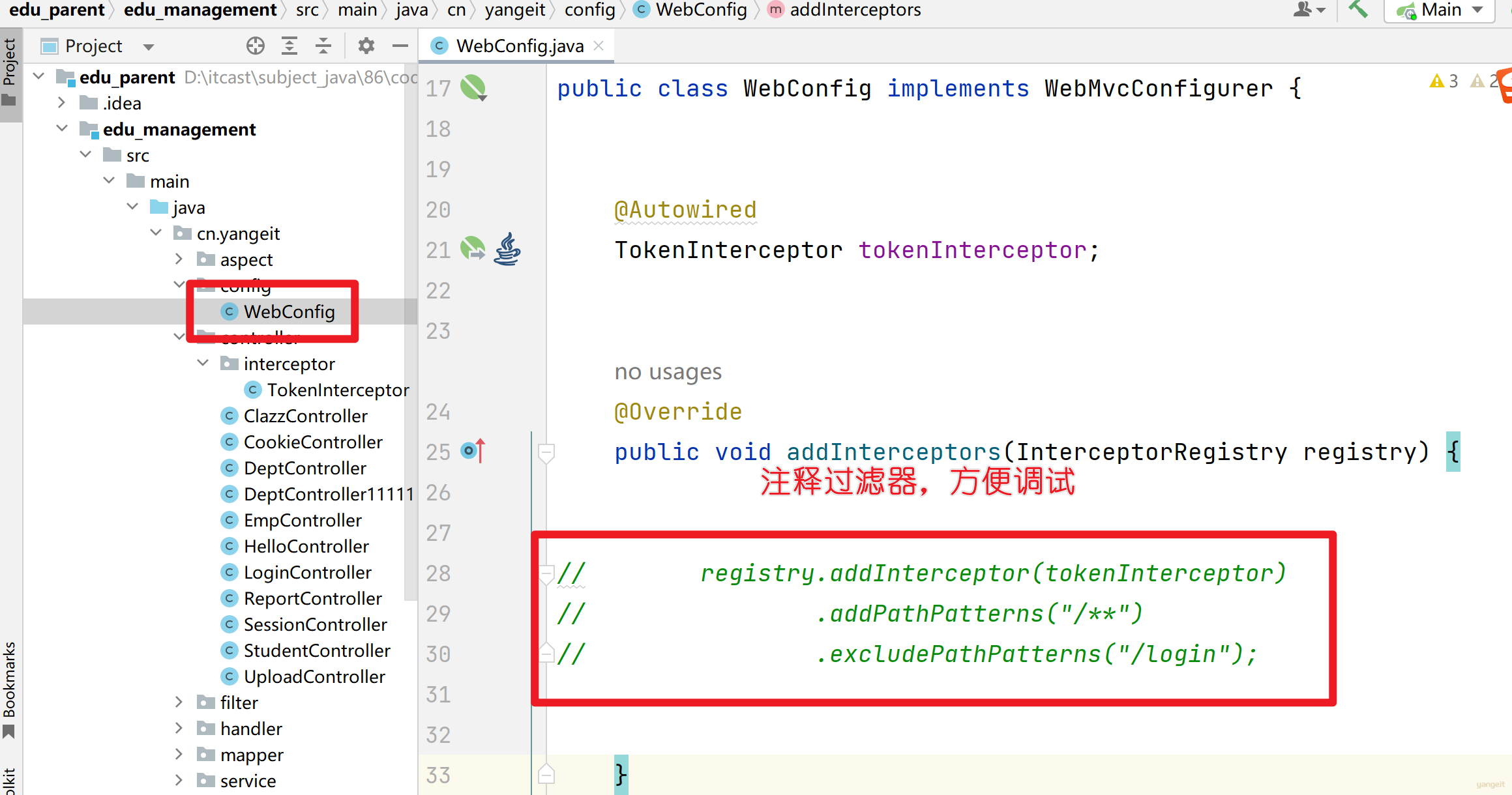Screen dimensions: 1512x795
Task: Select UploadController in project tree
Action: [x=303, y=676]
